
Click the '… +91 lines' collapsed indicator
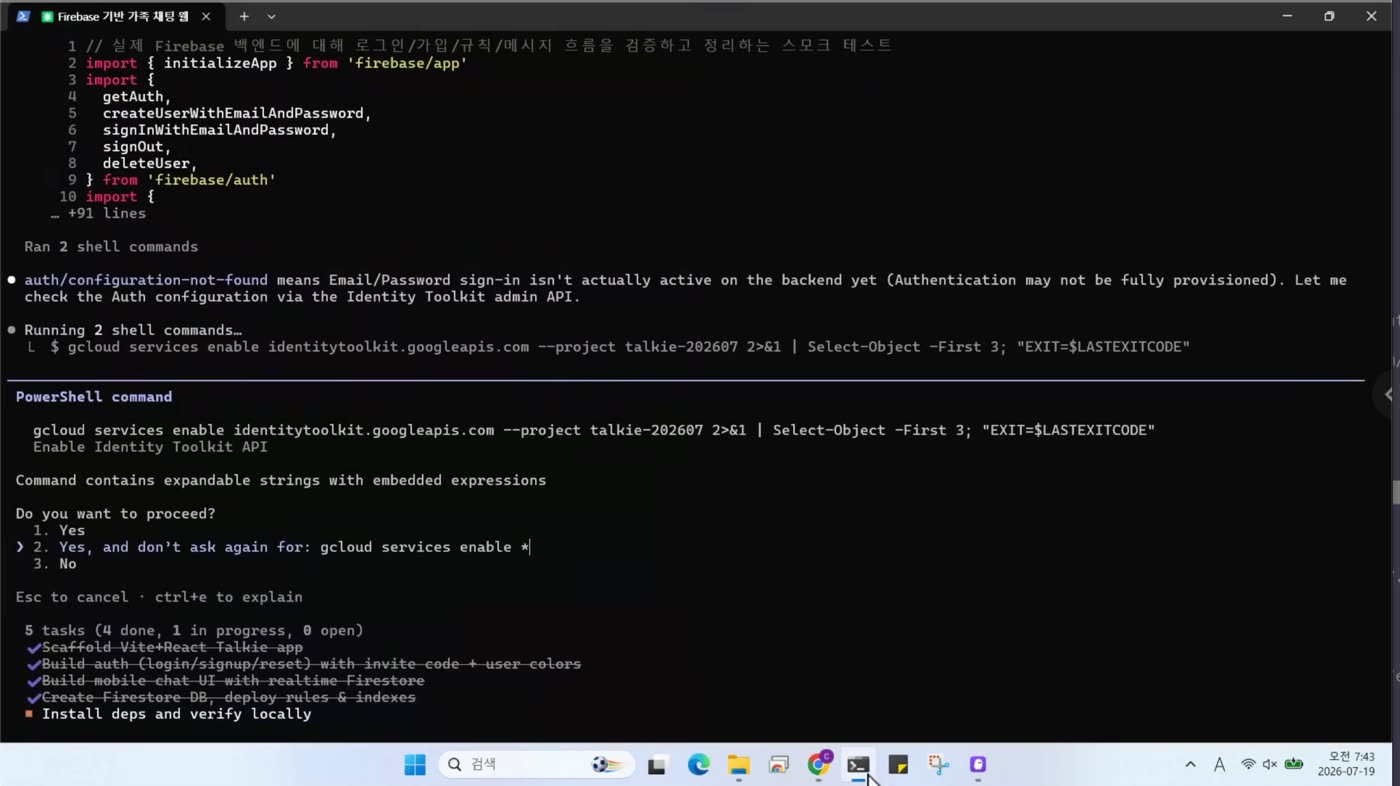coord(98,213)
